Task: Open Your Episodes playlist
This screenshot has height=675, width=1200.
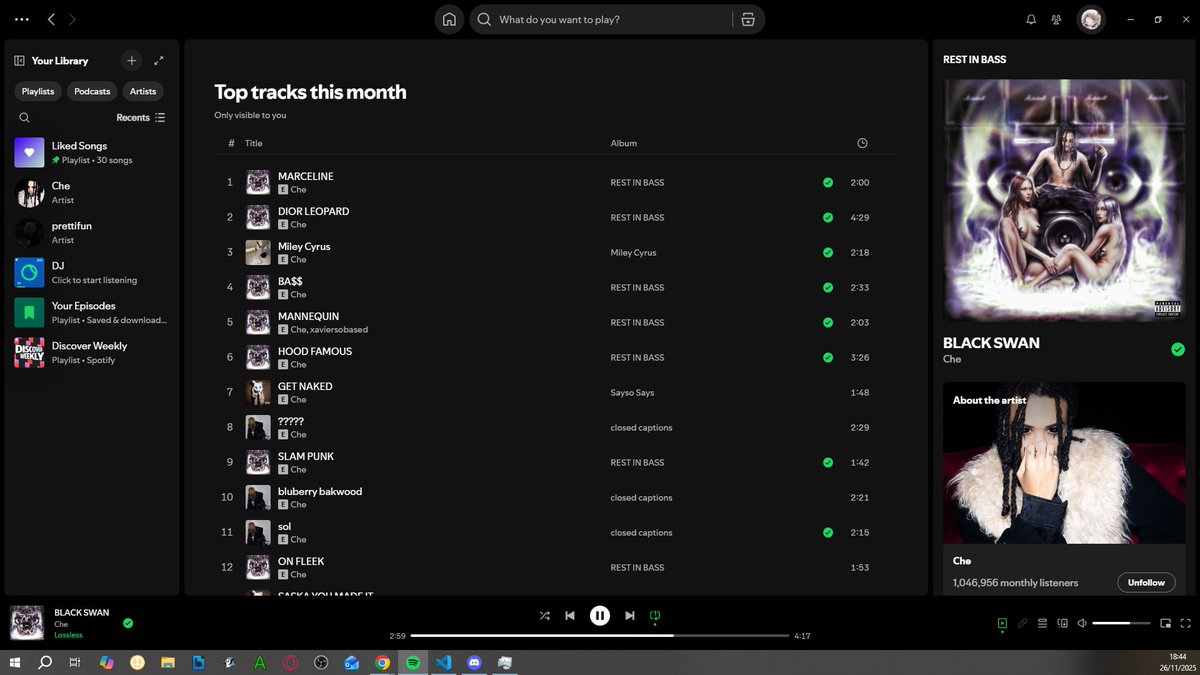Action: coord(92,313)
